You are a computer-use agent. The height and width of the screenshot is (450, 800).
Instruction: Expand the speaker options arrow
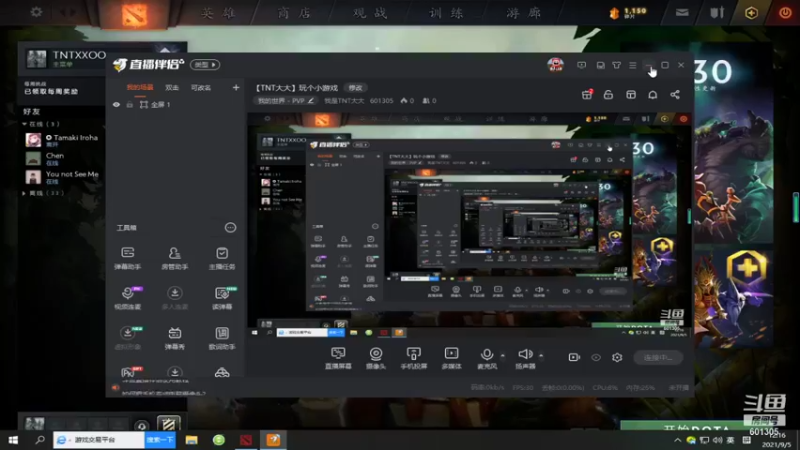pos(541,355)
